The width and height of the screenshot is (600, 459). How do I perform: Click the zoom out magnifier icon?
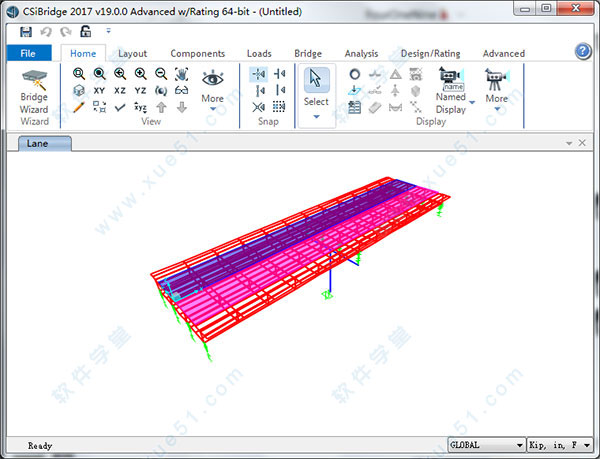[161, 74]
